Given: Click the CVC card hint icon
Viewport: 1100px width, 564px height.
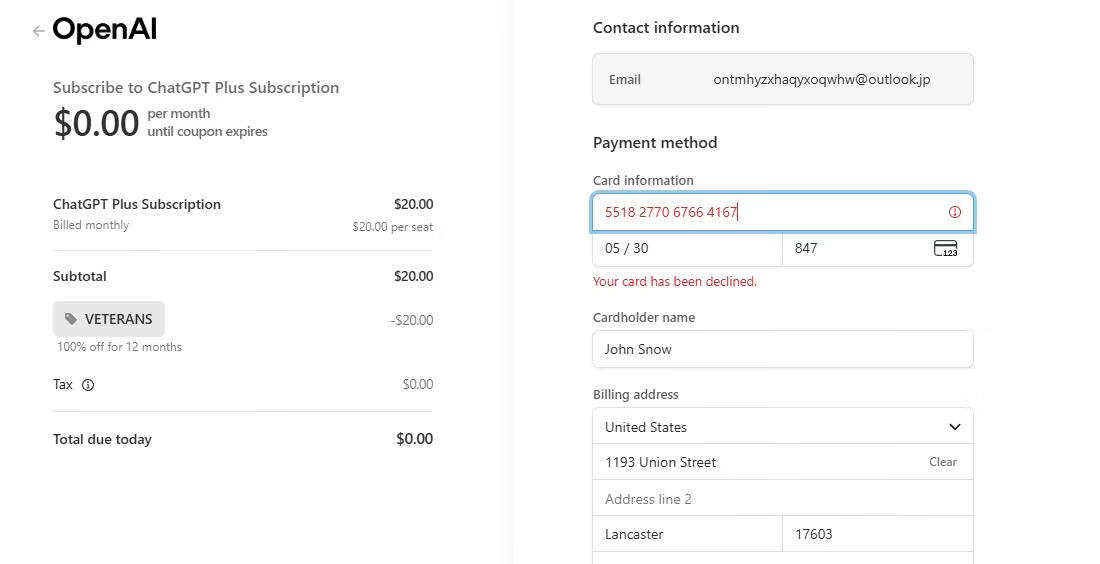Looking at the screenshot, I should pyautogui.click(x=945, y=248).
